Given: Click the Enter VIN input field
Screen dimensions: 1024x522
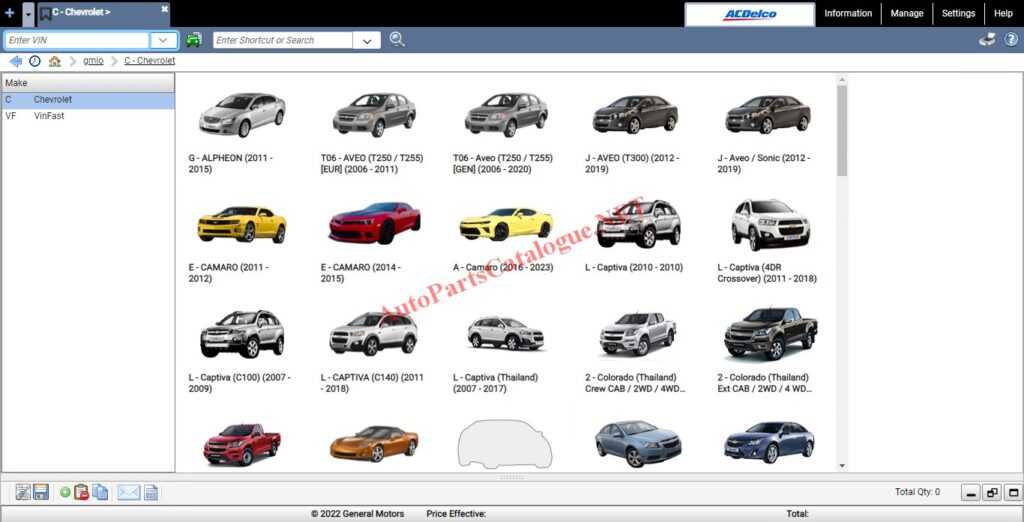Looking at the screenshot, I should click(x=77, y=40).
